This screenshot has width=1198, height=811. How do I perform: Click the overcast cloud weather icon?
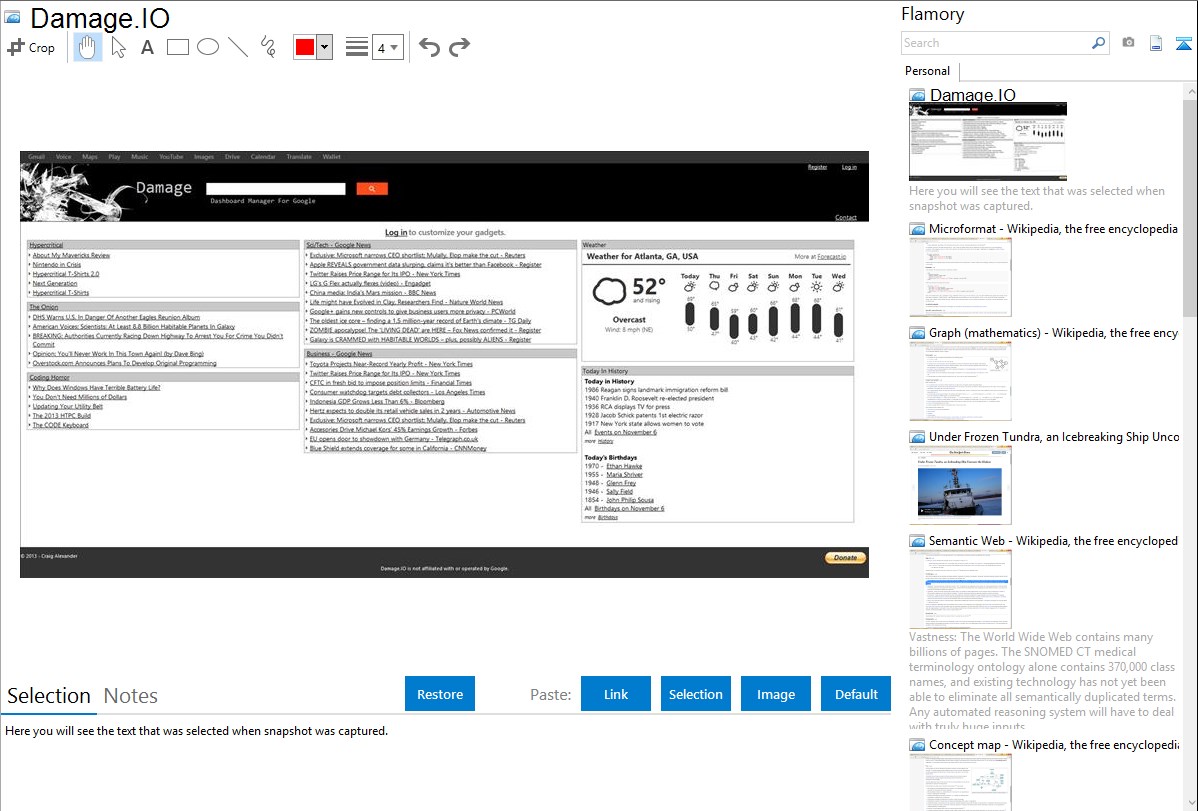610,291
